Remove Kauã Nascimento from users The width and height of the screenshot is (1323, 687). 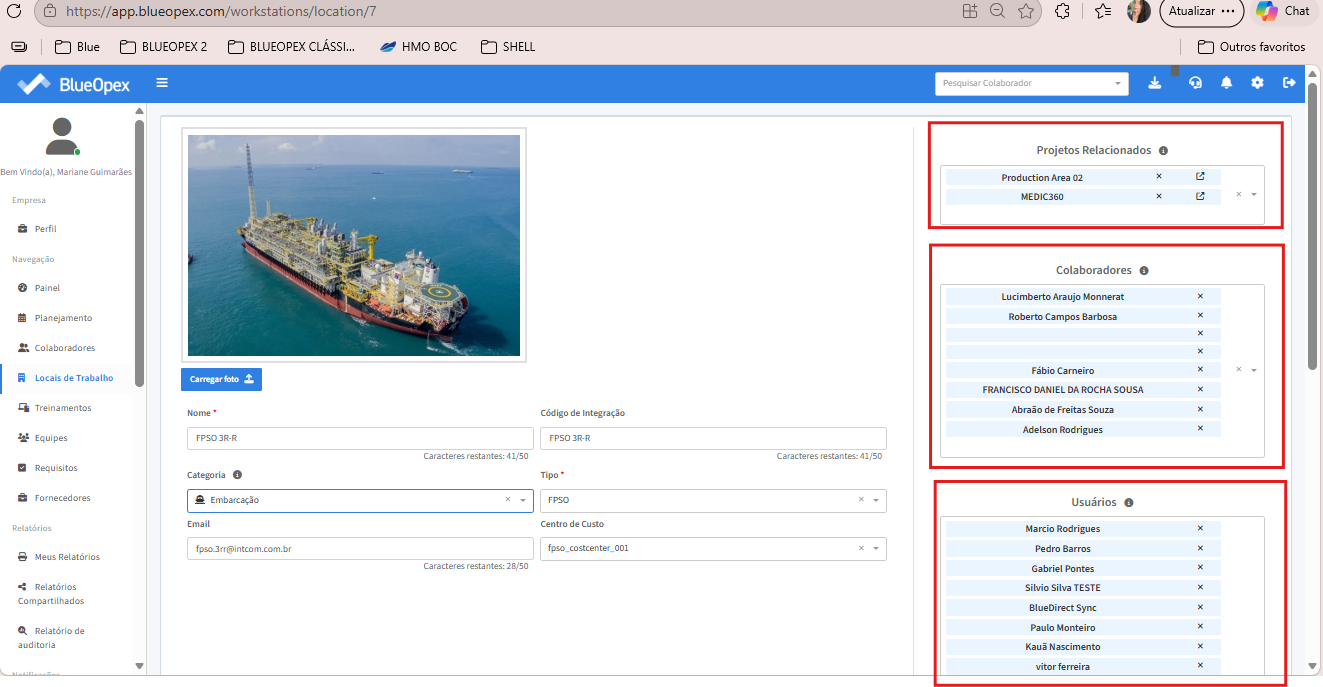point(1200,646)
